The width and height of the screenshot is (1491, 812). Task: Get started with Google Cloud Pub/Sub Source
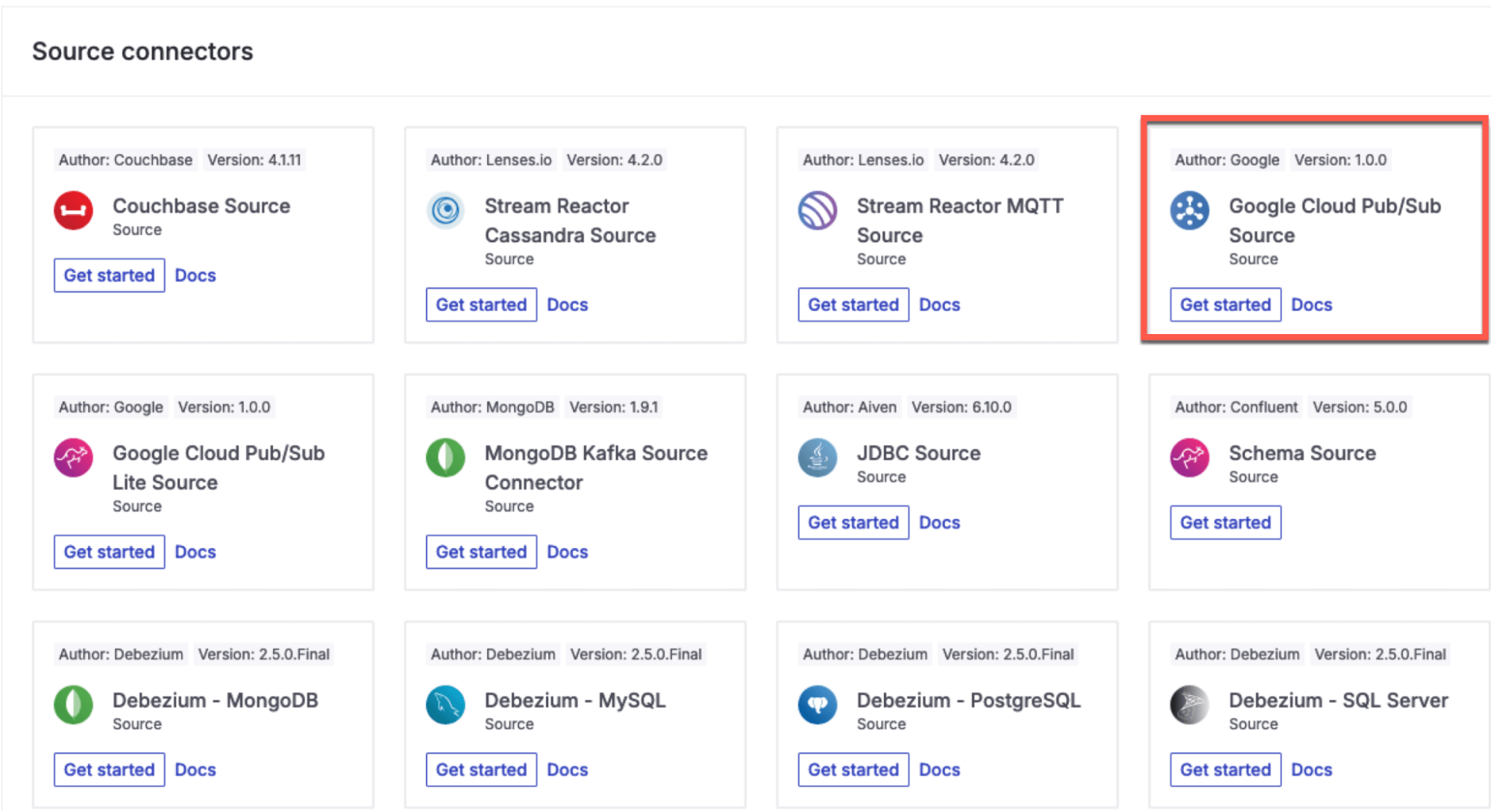coord(1225,305)
